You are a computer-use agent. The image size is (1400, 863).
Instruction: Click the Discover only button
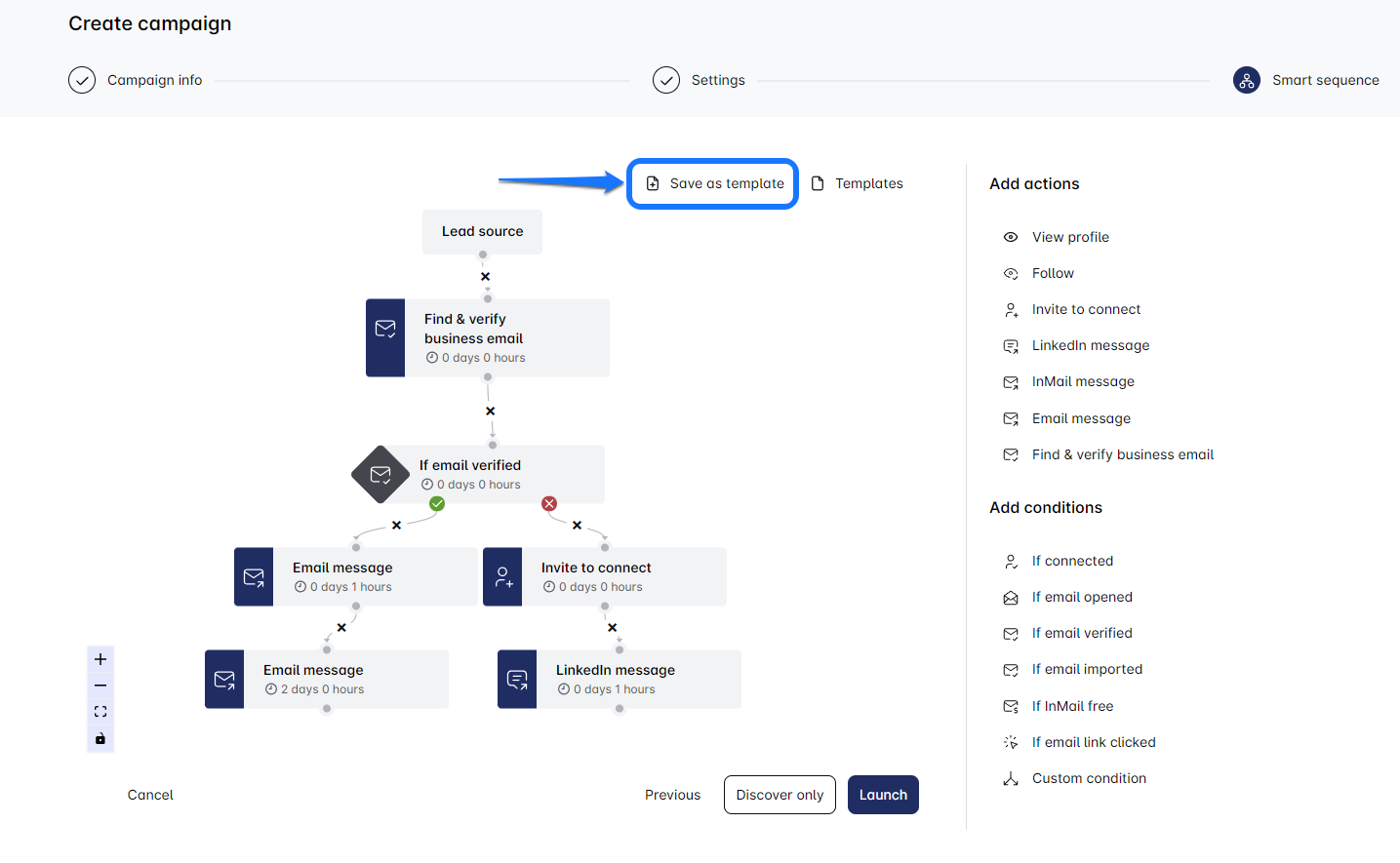pyautogui.click(x=780, y=795)
